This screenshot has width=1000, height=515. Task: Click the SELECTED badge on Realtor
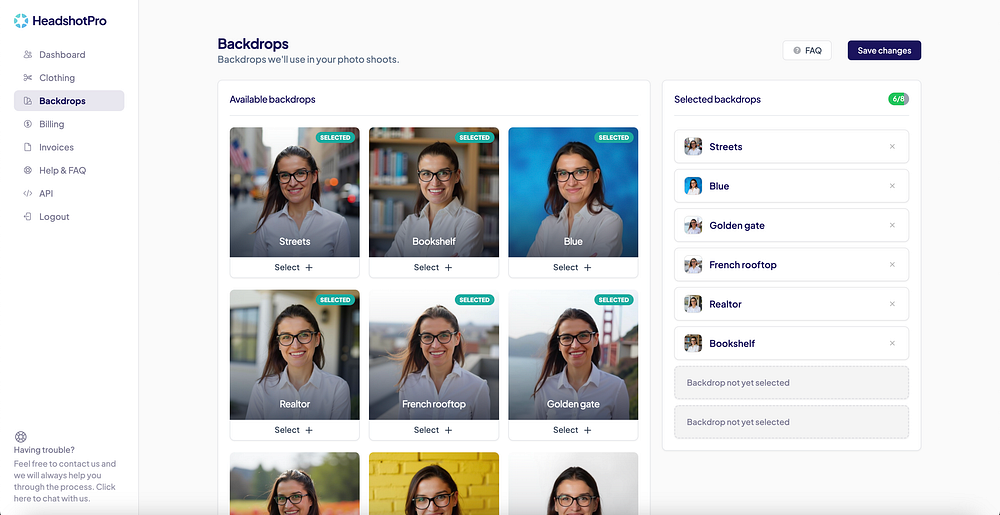pyautogui.click(x=335, y=300)
